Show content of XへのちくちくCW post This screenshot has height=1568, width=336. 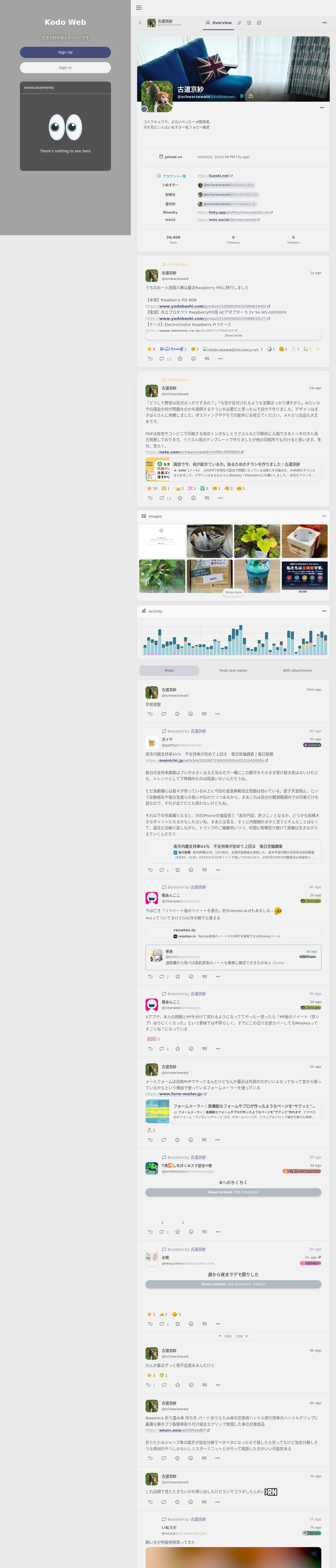coord(233,1192)
